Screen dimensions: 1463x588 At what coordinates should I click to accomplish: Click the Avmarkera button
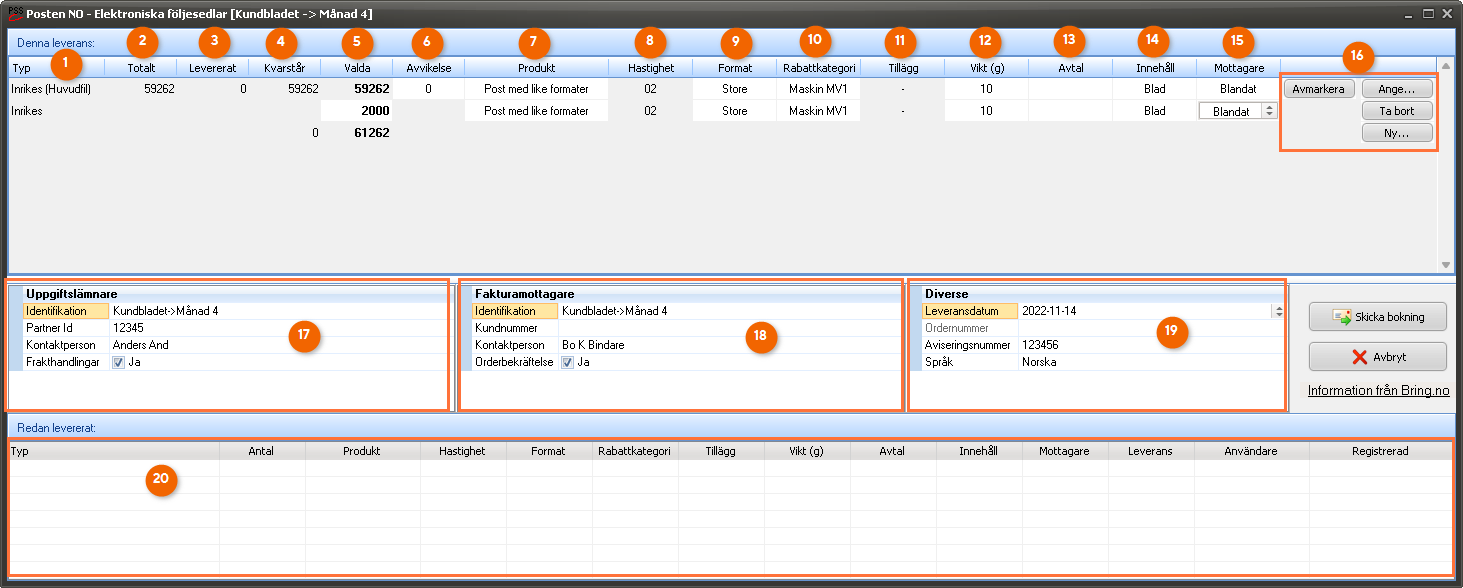pyautogui.click(x=1319, y=88)
